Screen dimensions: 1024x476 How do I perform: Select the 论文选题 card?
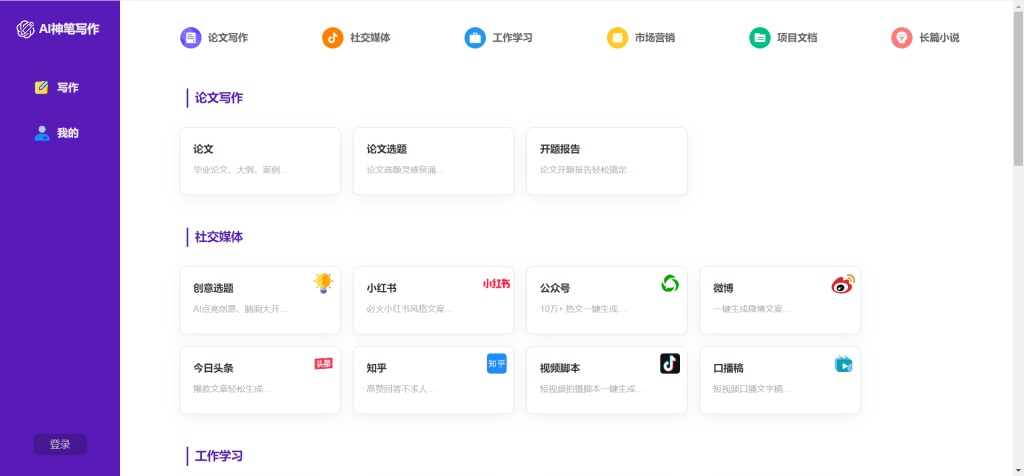coord(433,160)
